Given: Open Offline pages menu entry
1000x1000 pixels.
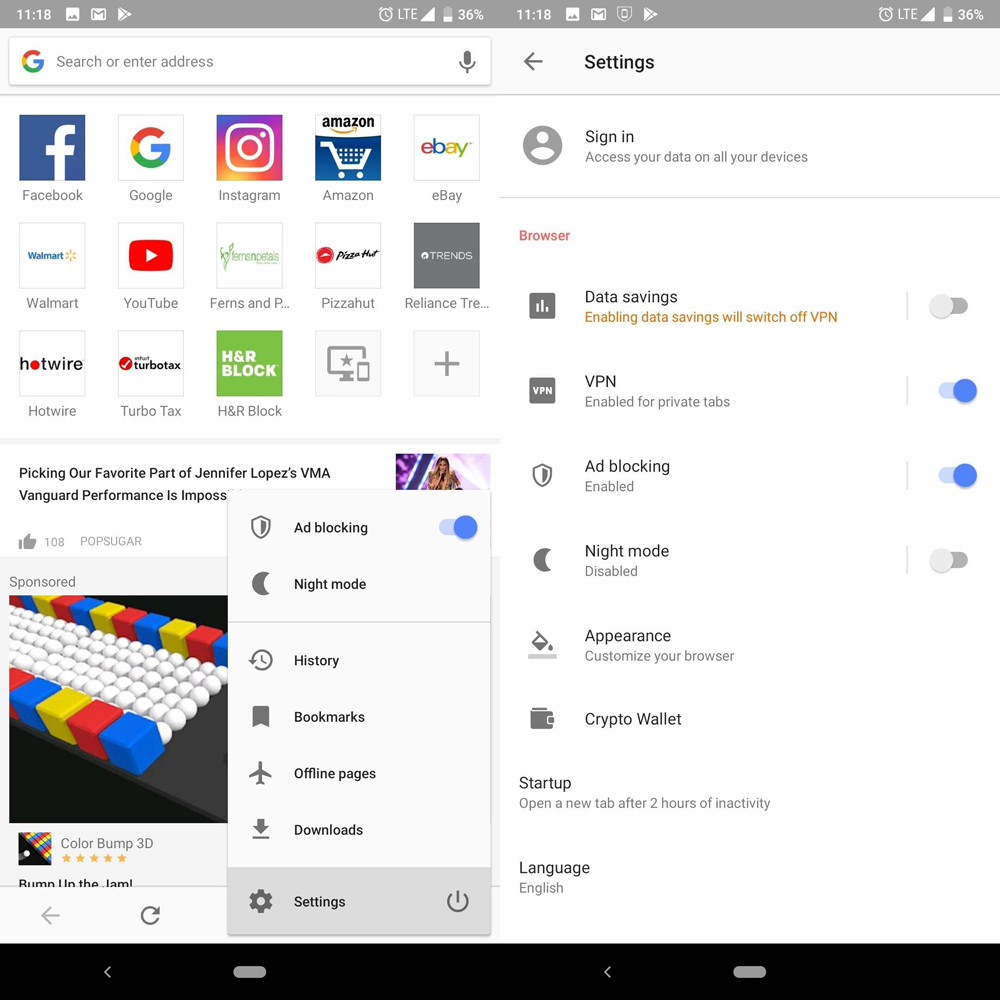Looking at the screenshot, I should [x=335, y=773].
